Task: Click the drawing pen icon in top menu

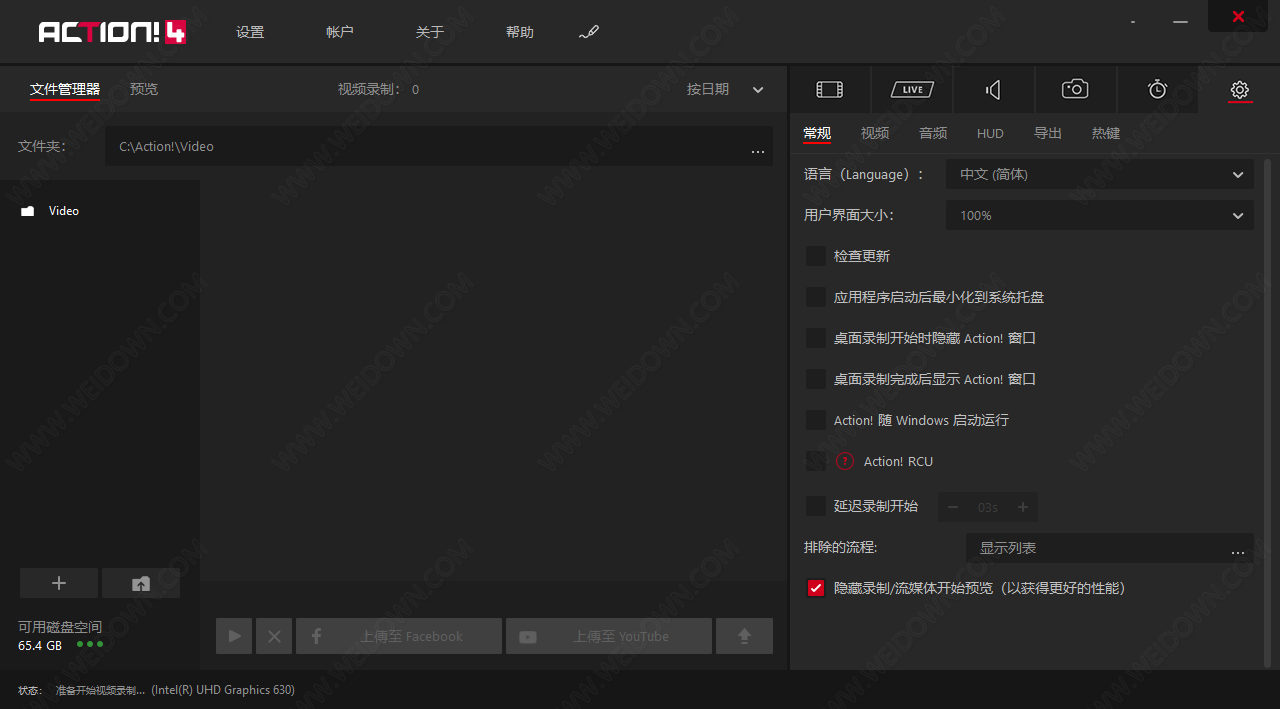Action: [x=588, y=32]
